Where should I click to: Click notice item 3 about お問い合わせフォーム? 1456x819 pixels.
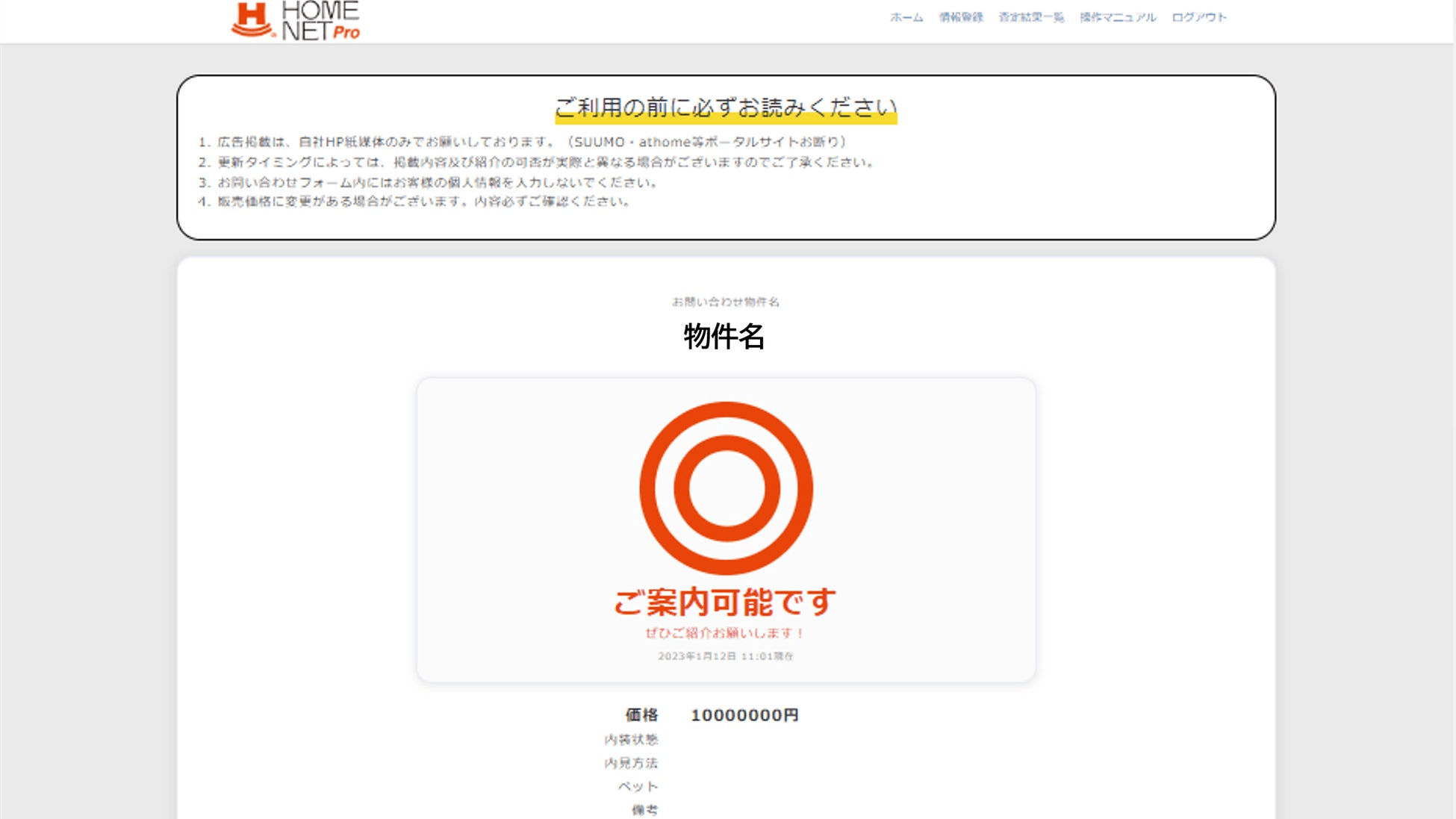(429, 182)
